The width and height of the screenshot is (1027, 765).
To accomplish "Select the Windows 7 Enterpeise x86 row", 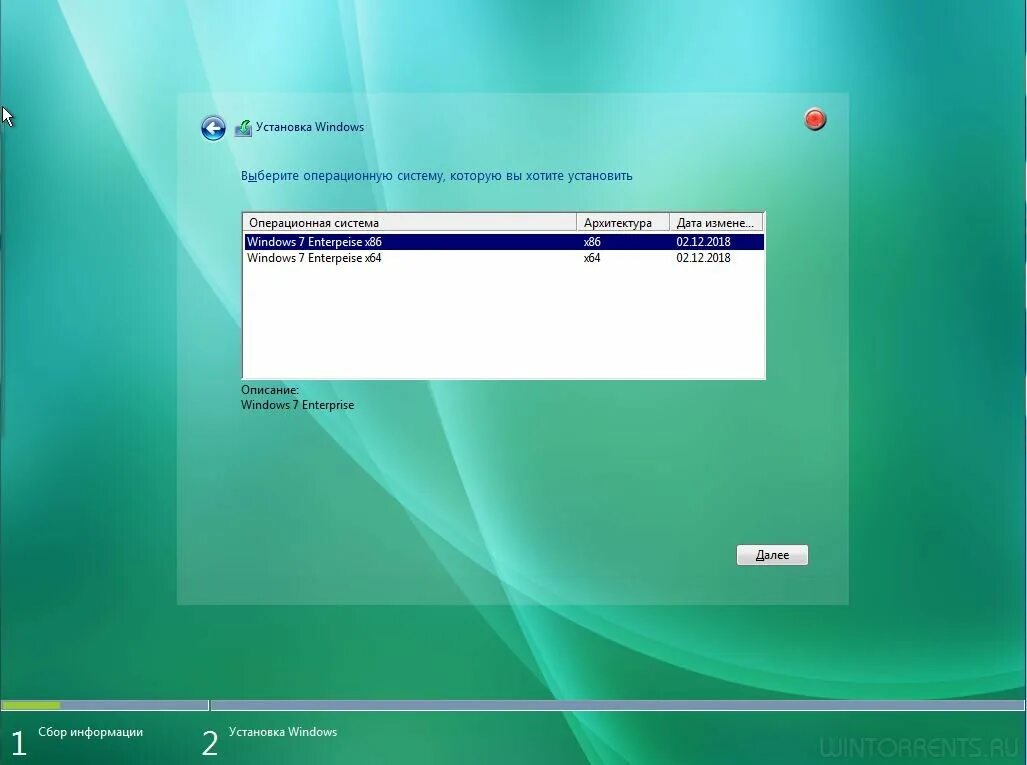I will 504,242.
